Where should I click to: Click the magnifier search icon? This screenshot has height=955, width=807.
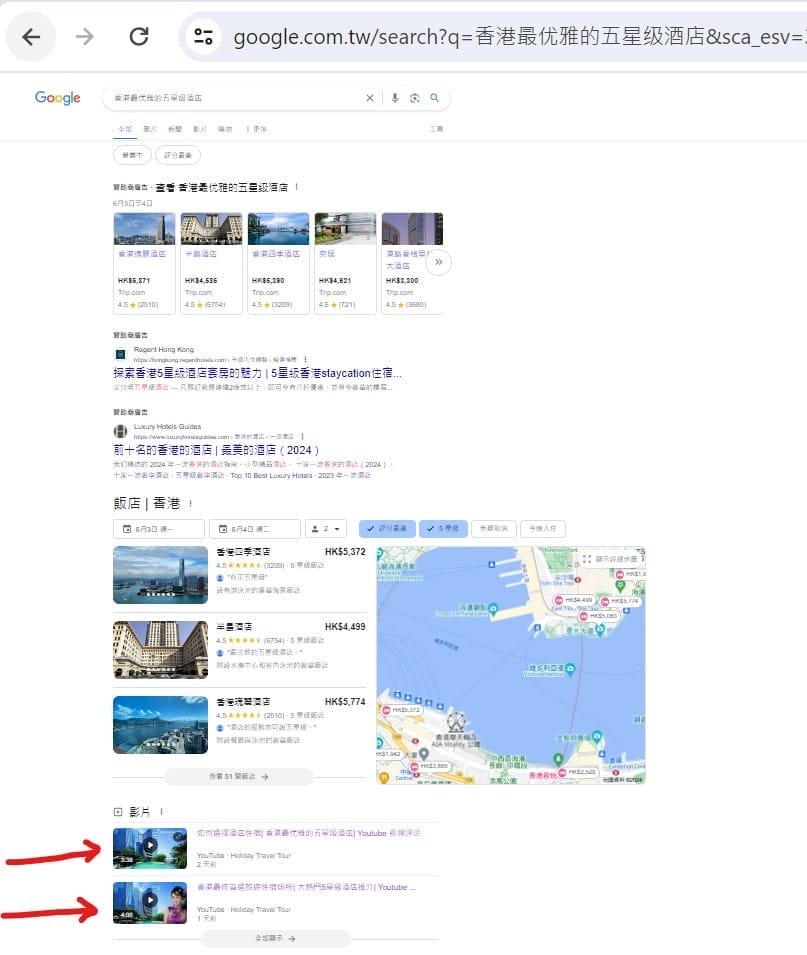pyautogui.click(x=434, y=98)
